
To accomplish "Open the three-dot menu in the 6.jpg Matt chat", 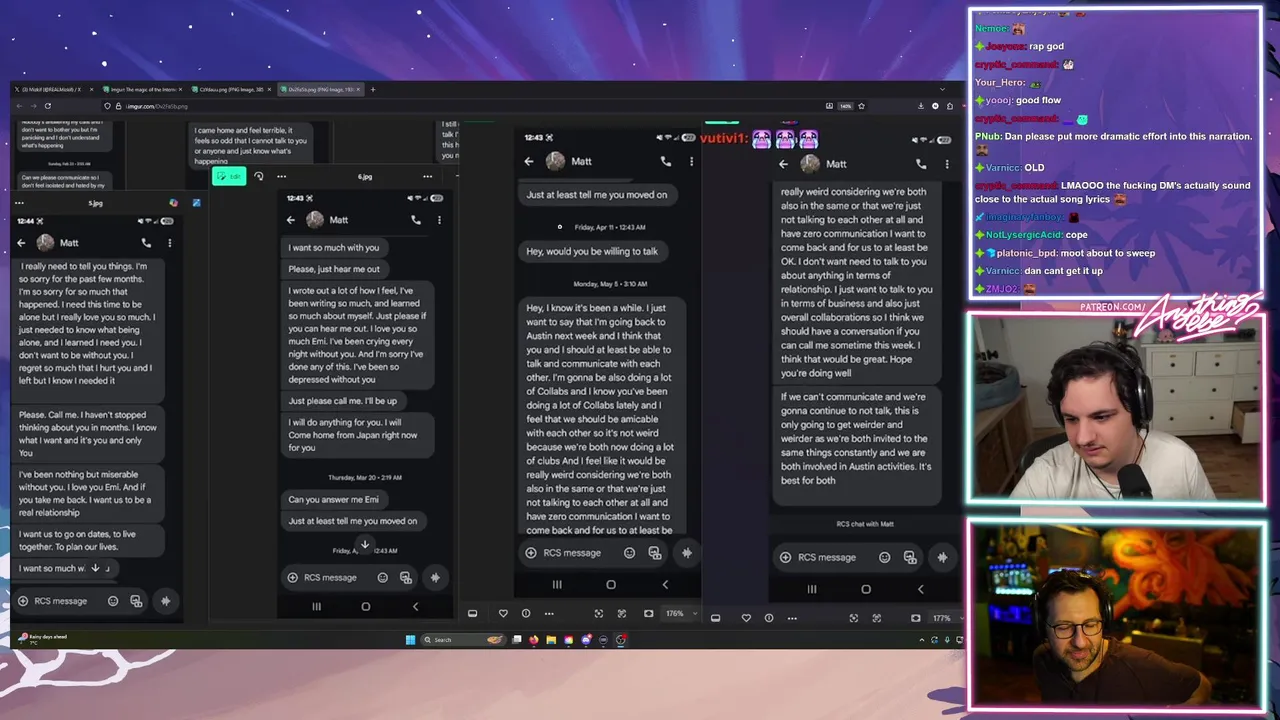I will pos(439,220).
